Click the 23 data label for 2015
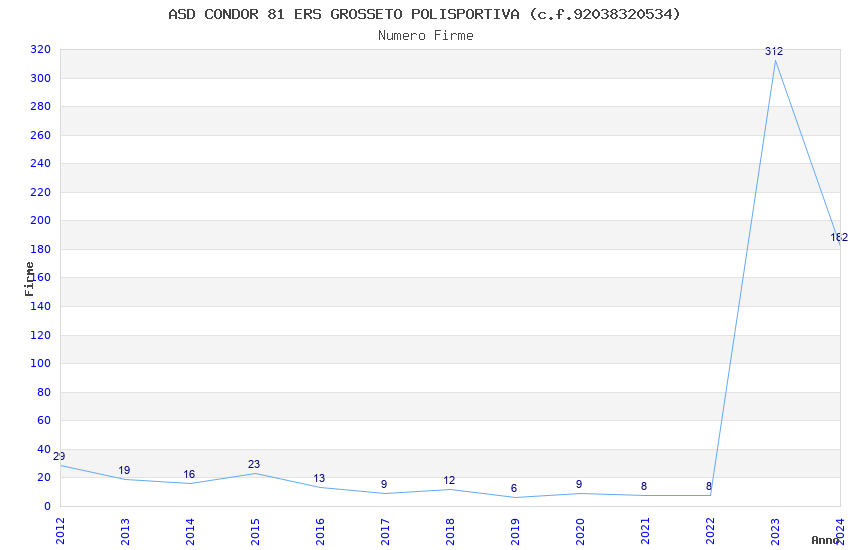 coord(254,464)
